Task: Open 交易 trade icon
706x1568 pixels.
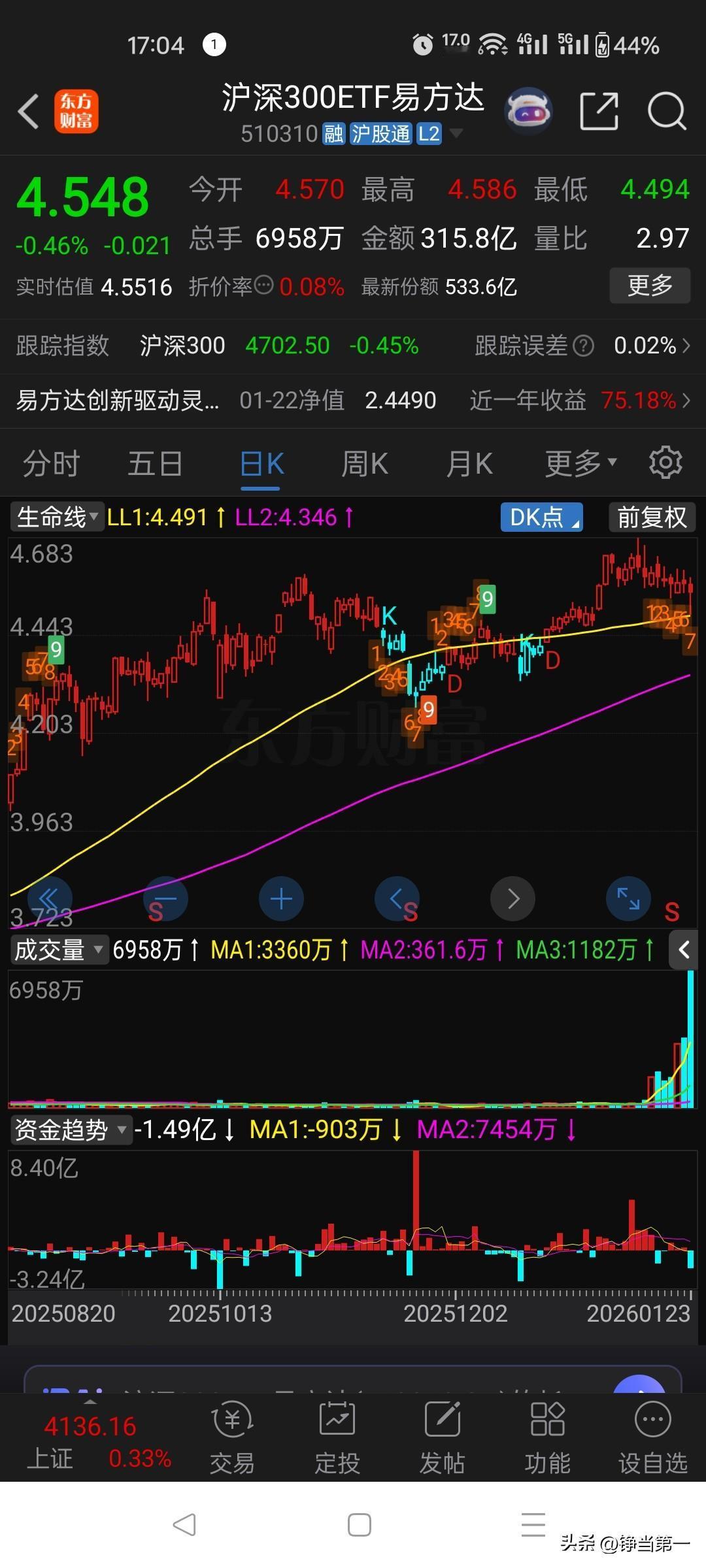Action: pos(233,1438)
